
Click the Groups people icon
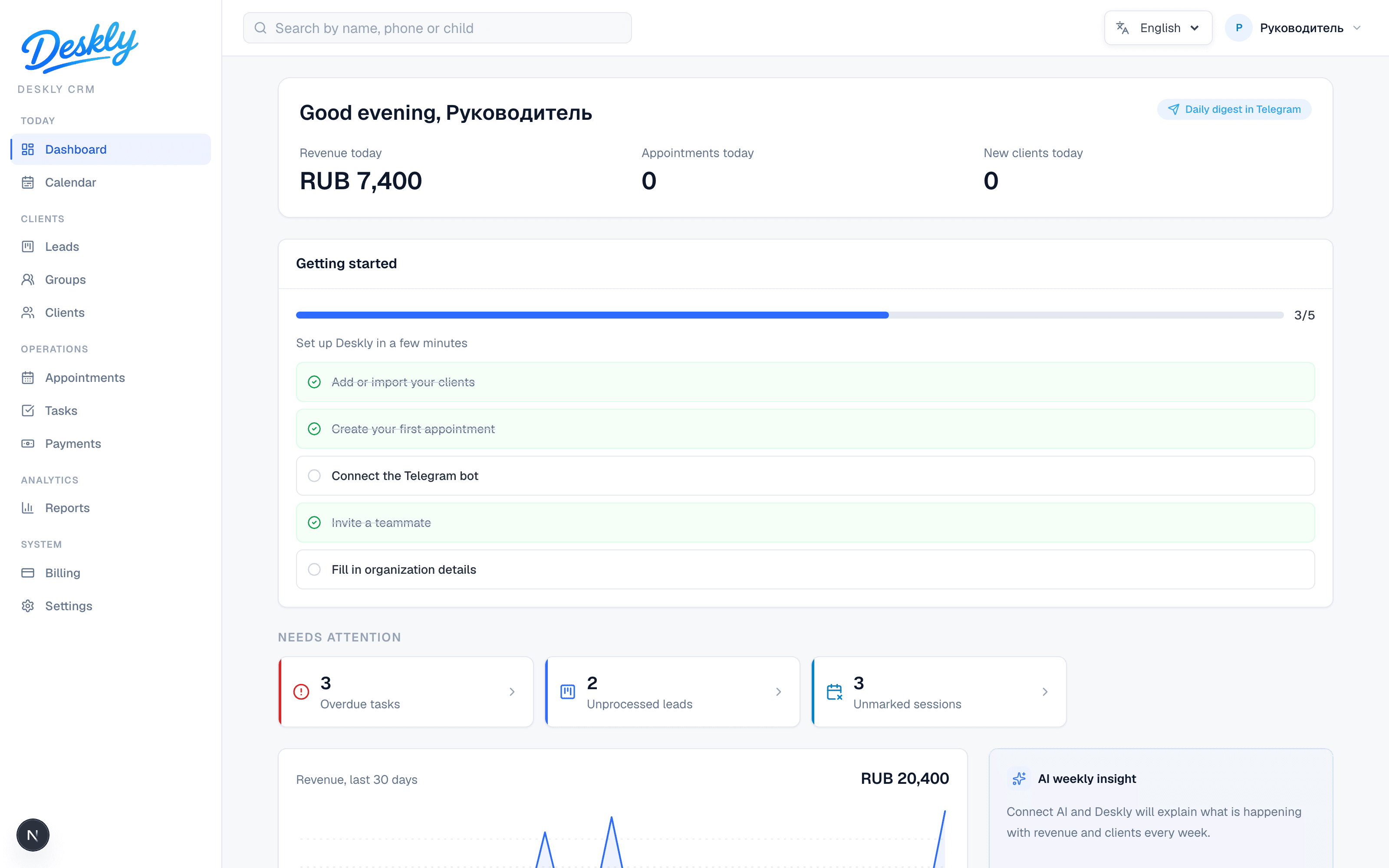(x=27, y=279)
